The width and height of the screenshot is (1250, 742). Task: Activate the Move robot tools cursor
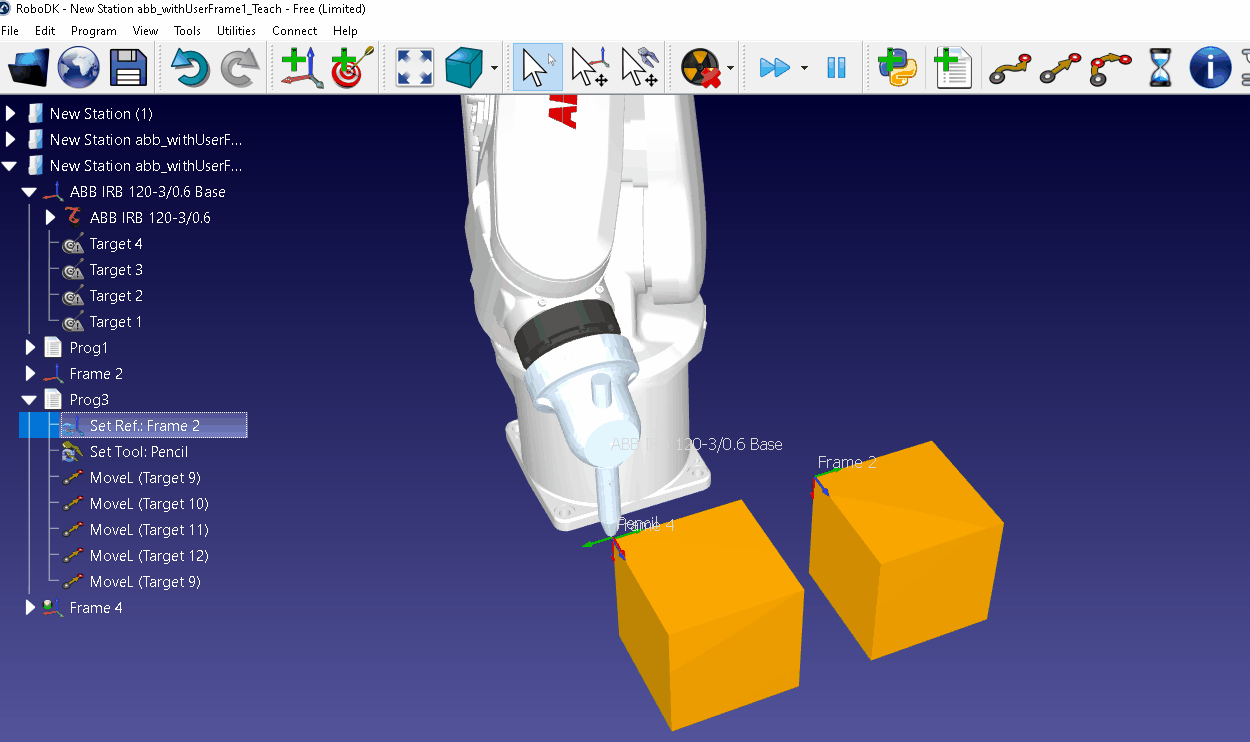pyautogui.click(x=639, y=68)
